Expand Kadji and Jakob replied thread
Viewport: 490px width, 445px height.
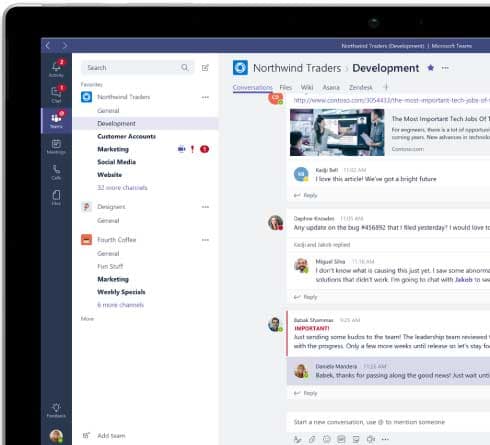point(322,245)
